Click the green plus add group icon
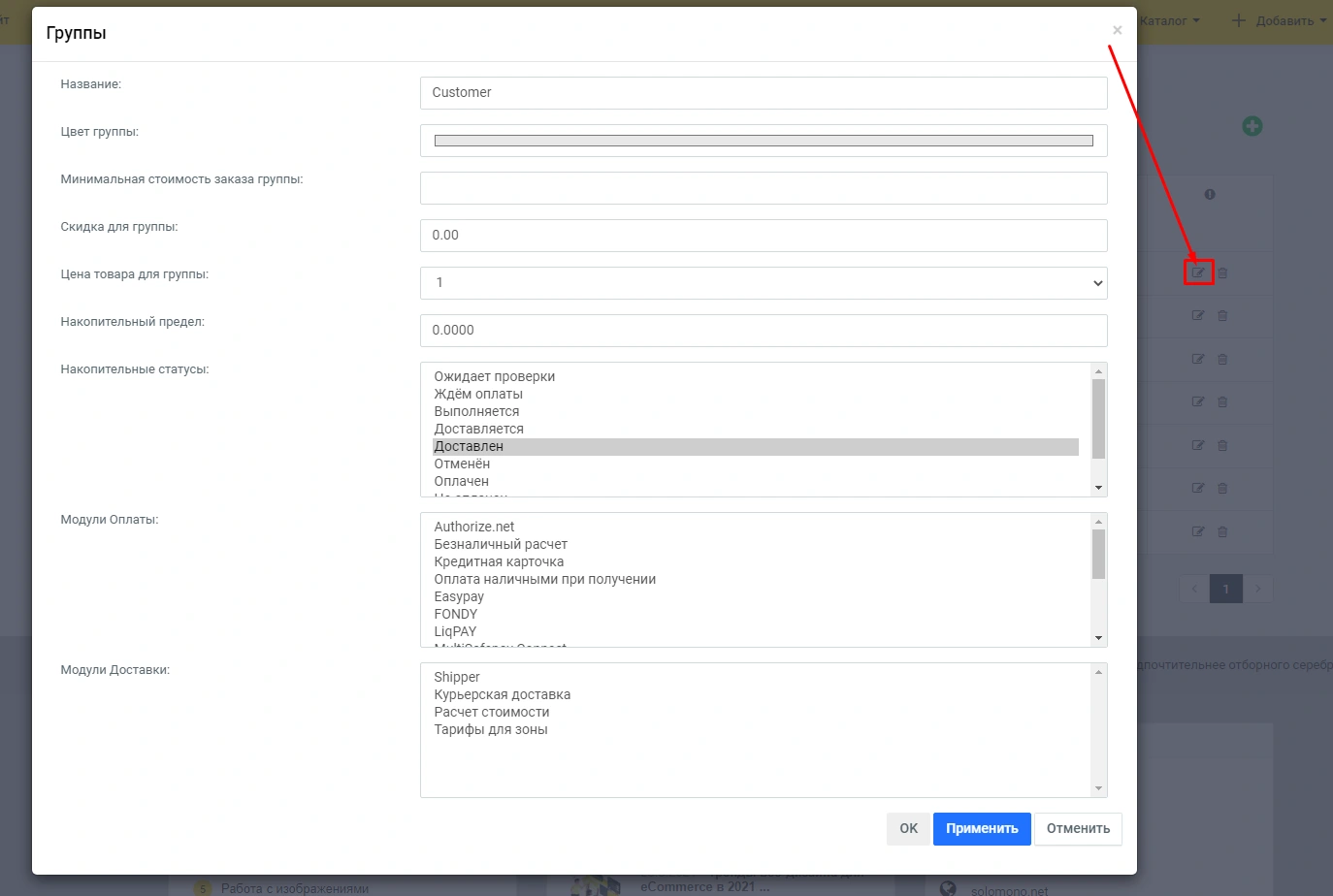 (x=1252, y=126)
